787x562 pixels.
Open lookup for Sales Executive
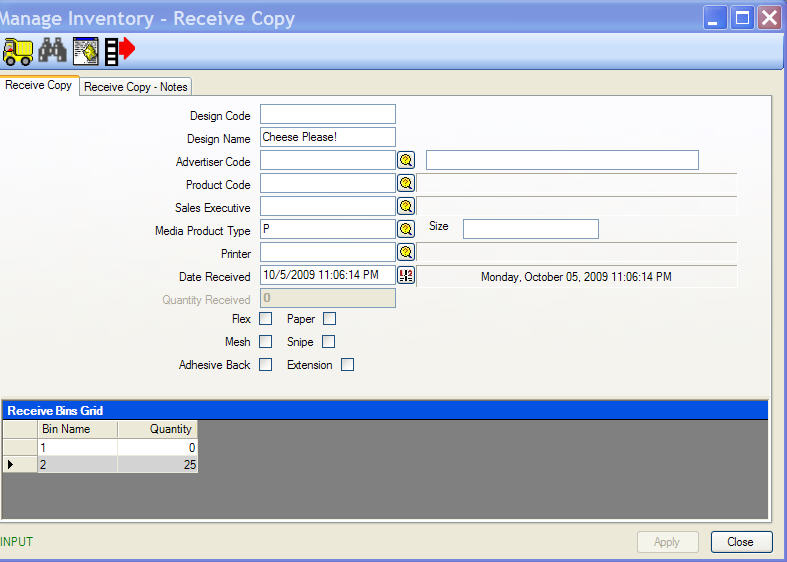coord(406,206)
